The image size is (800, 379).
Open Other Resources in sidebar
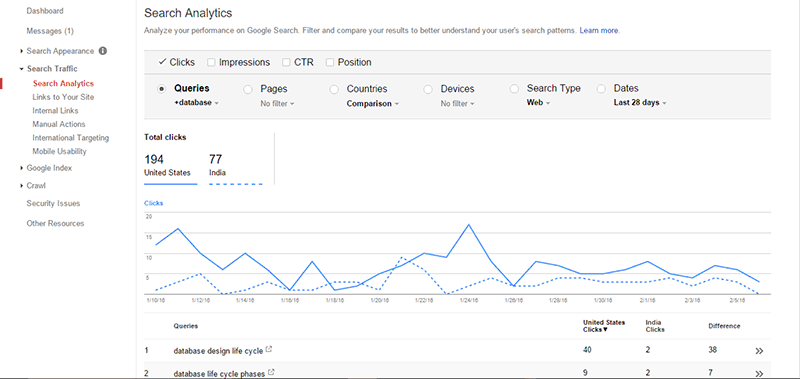pyautogui.click(x=56, y=223)
